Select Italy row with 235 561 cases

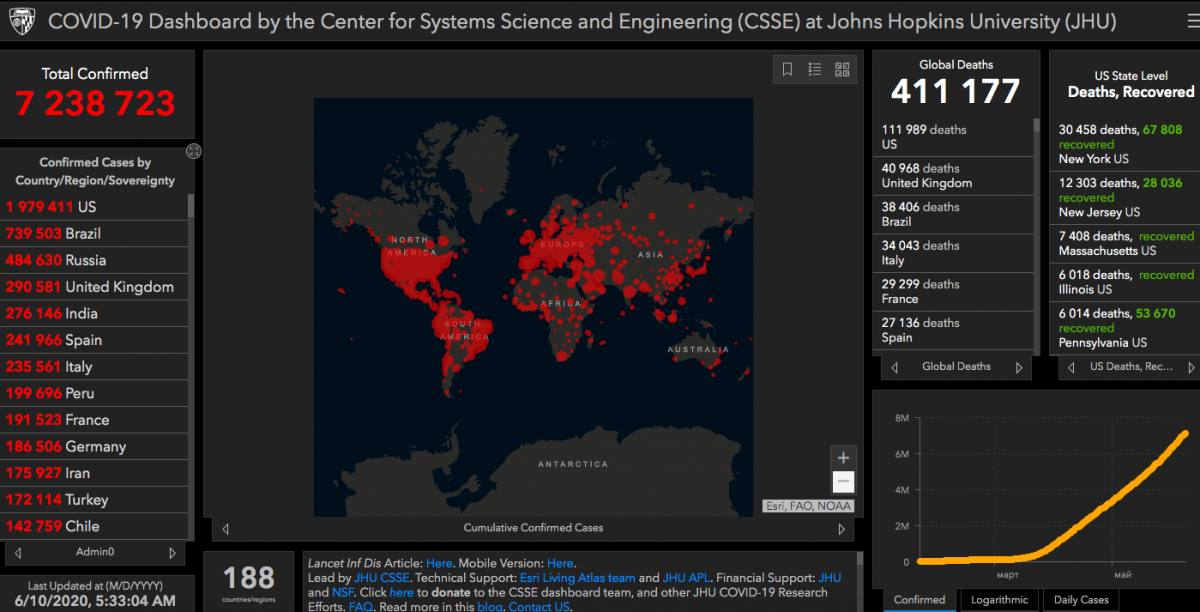[94, 367]
